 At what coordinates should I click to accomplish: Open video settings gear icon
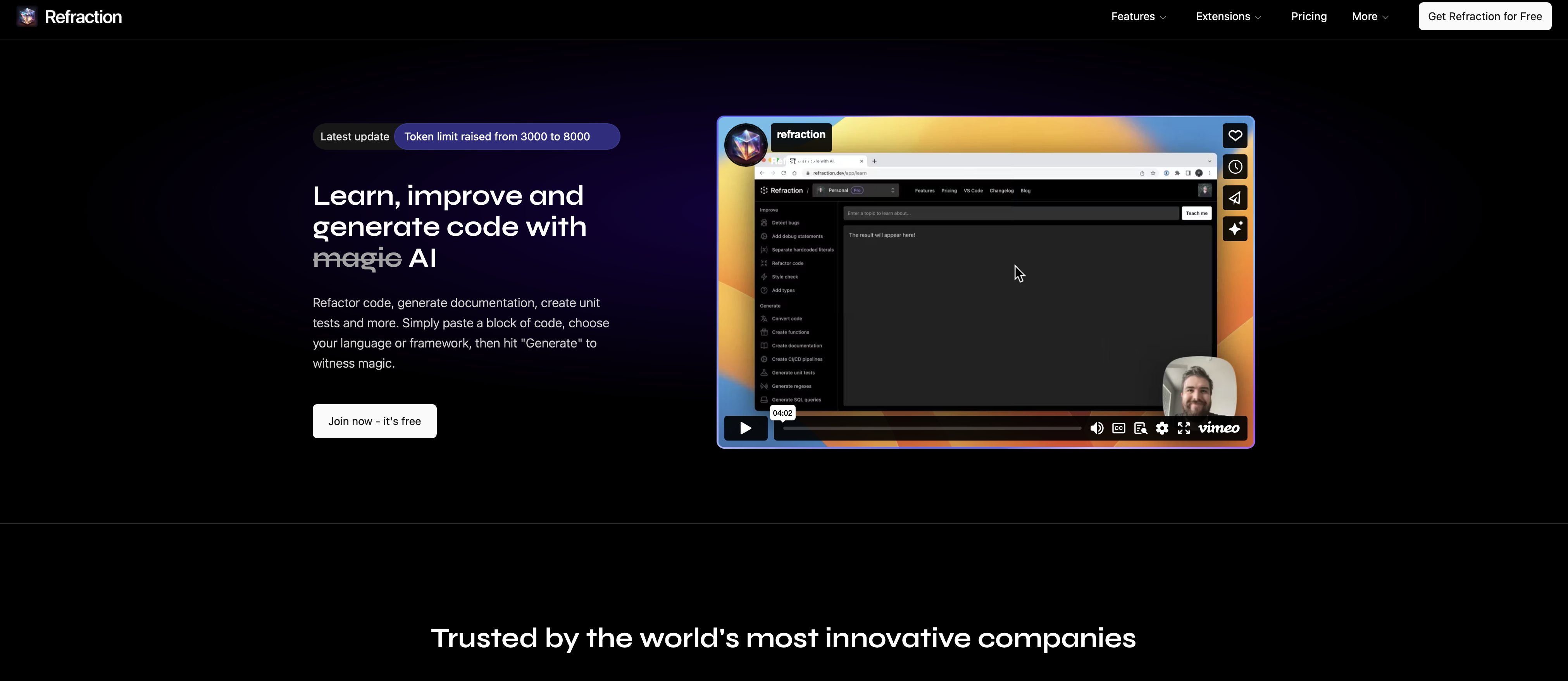tap(1161, 428)
